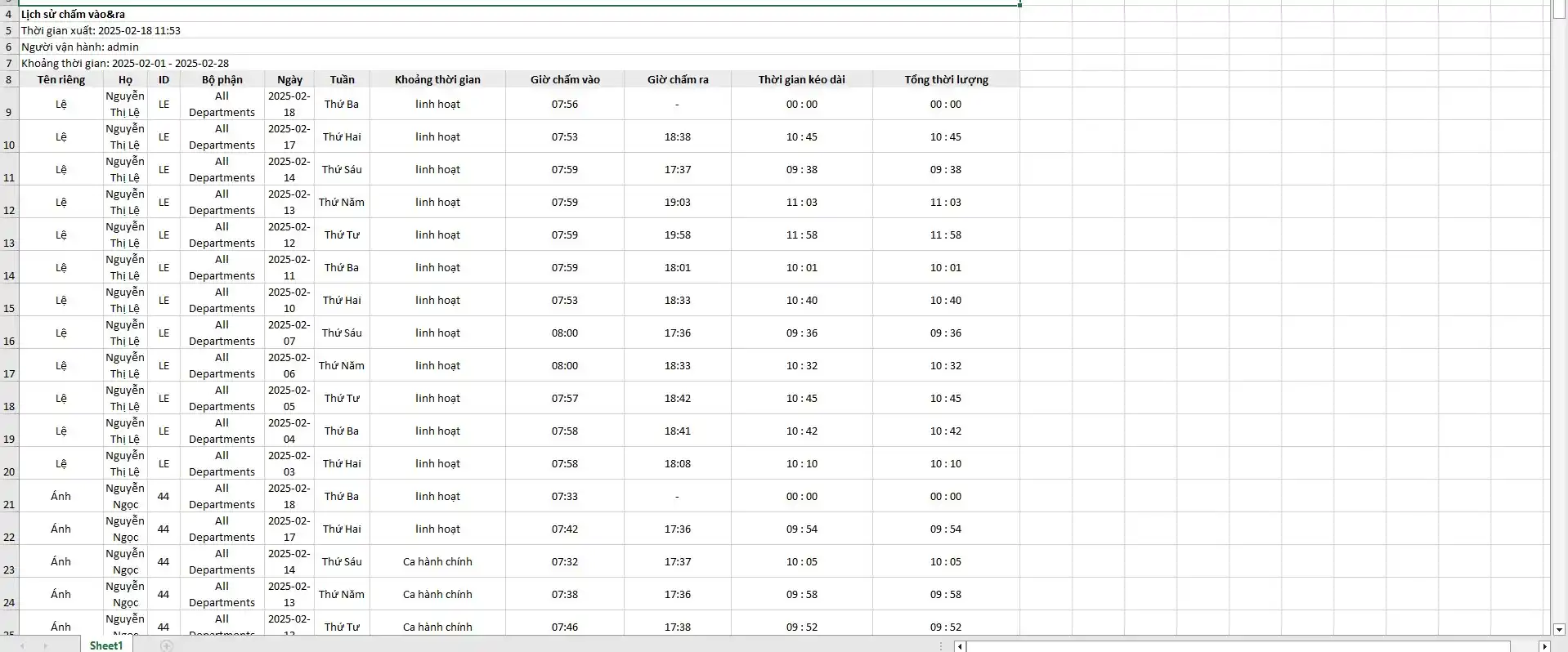Screen dimensions: 1568x652
Task: Select the check-in time cell showing 07:33
Action: (564, 496)
